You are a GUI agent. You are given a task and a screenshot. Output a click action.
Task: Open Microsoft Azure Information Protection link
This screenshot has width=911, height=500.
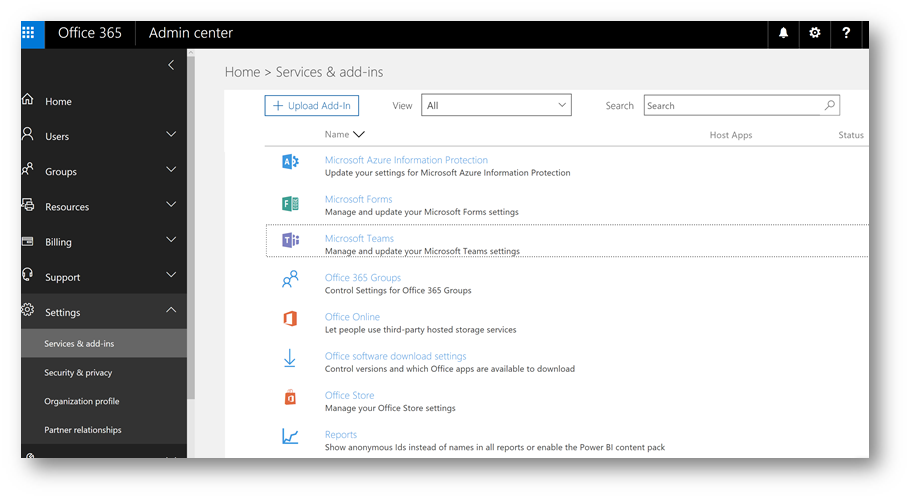point(406,160)
